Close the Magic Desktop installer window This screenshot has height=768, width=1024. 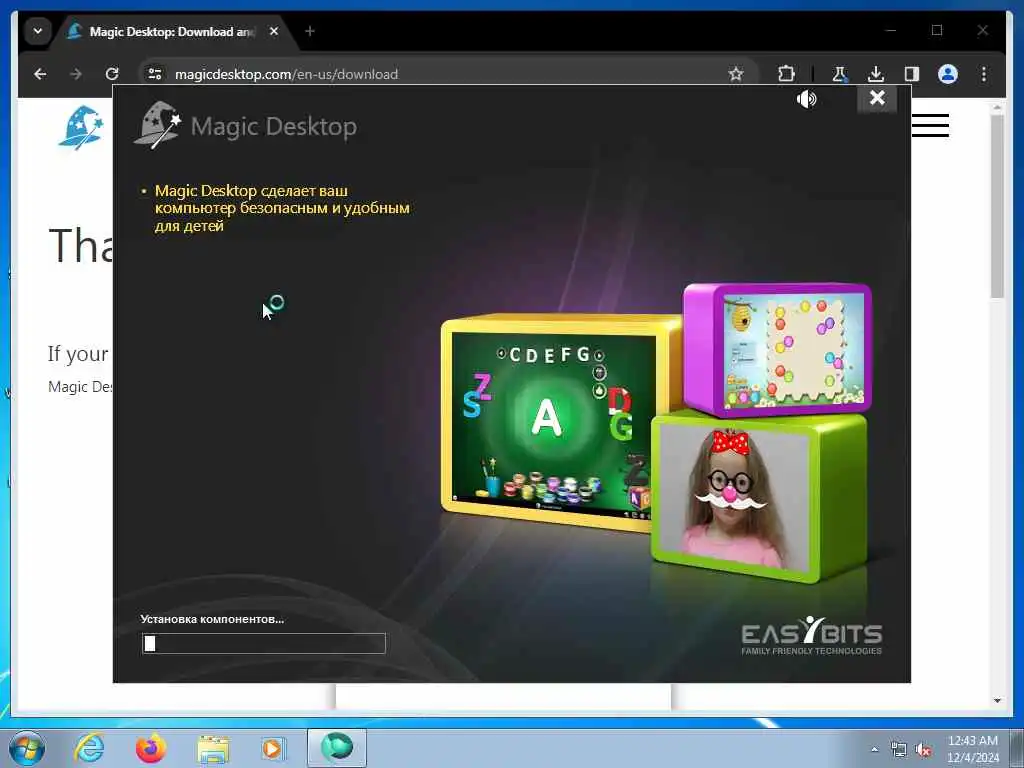click(x=877, y=98)
